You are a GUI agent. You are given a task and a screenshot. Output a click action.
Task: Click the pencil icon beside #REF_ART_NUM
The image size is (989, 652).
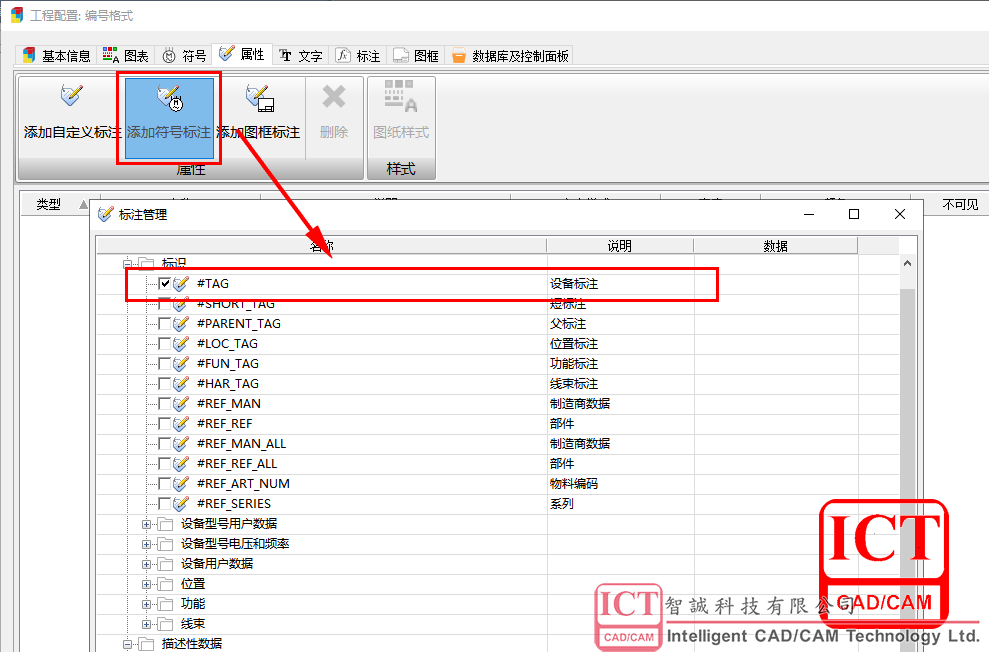point(181,484)
